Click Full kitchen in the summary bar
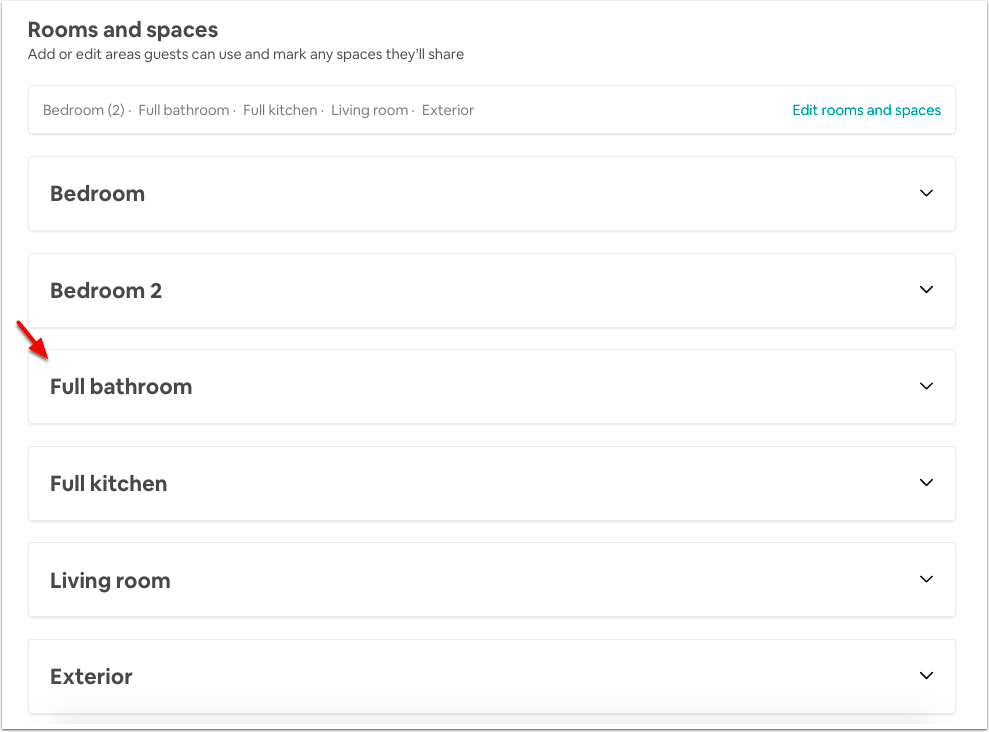 pyautogui.click(x=280, y=110)
